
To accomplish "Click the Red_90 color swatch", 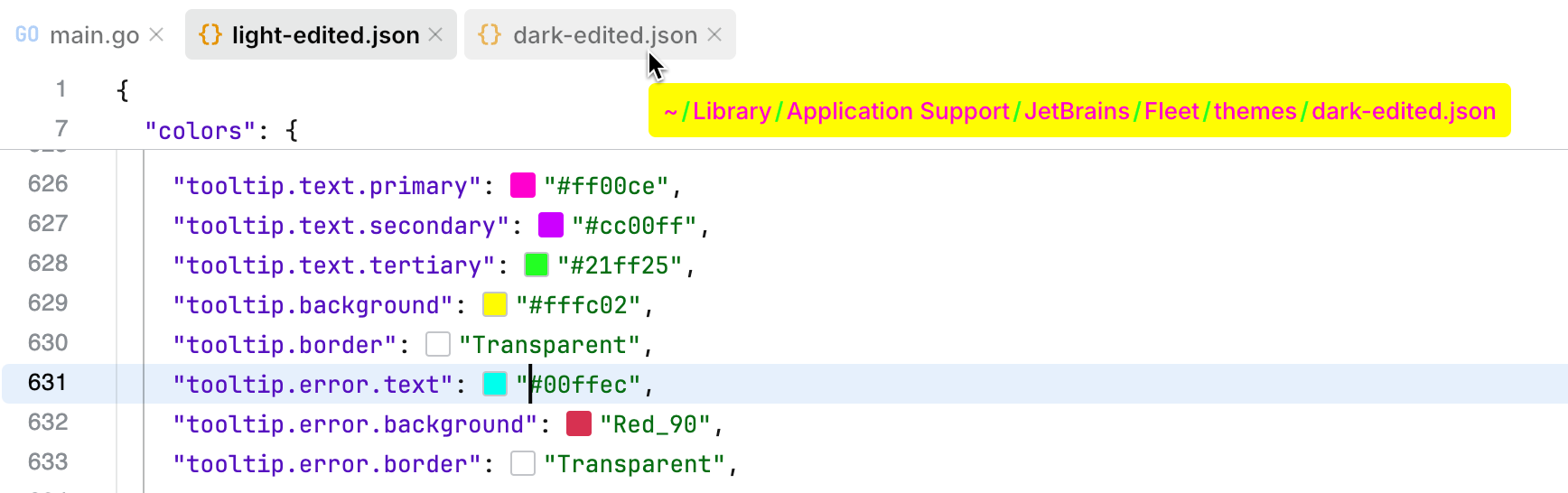I will 579,423.
